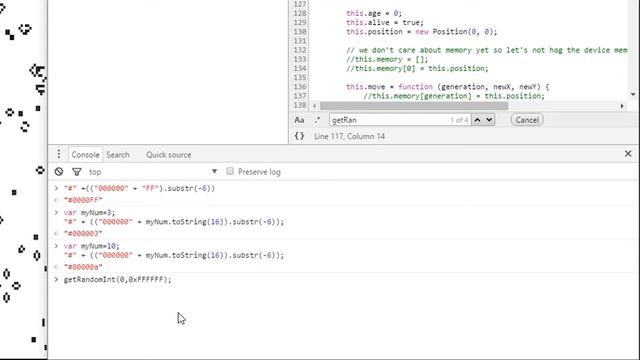
Task: Cancel the source search
Action: point(527,120)
